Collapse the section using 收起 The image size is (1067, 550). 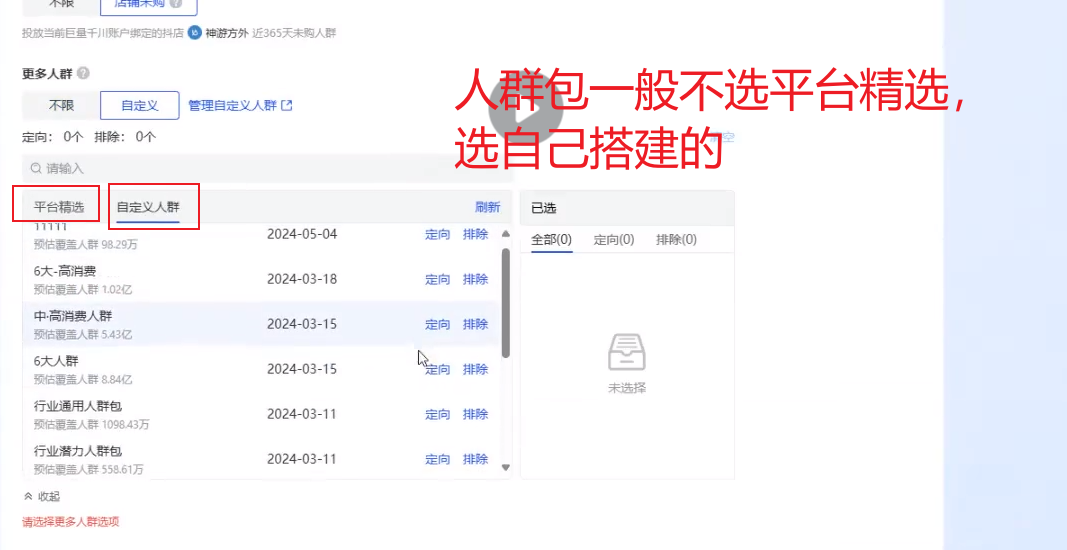tap(42, 496)
